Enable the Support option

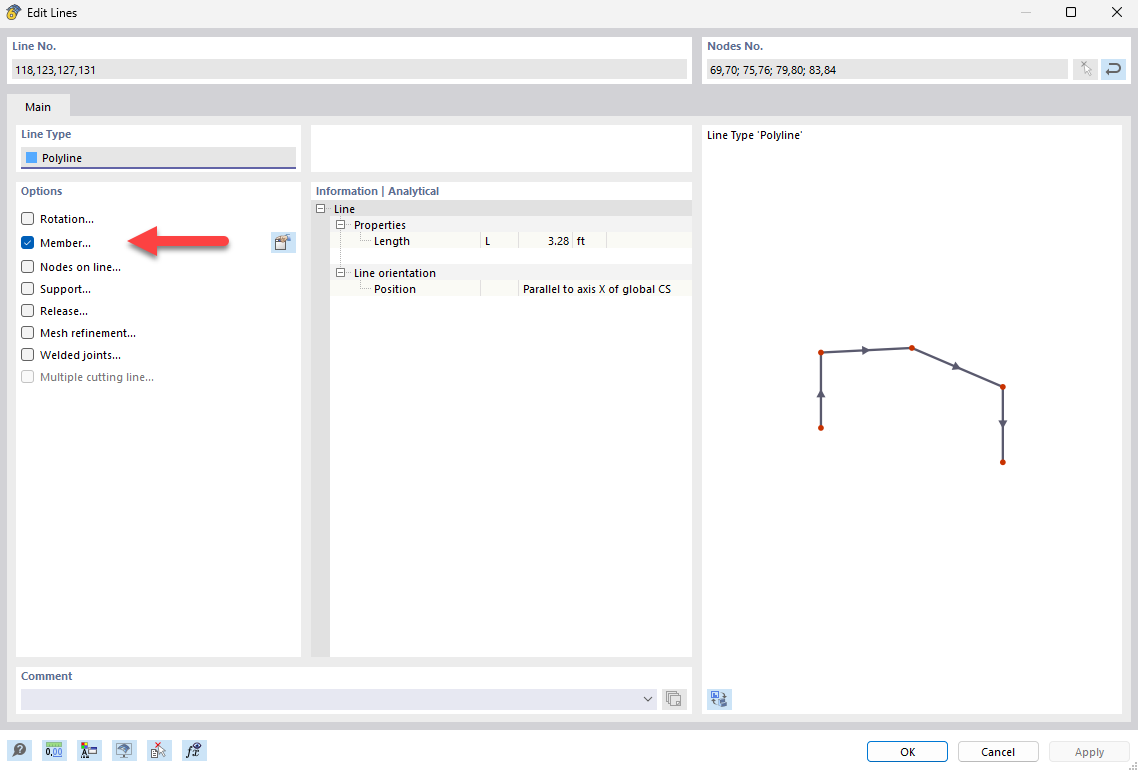pos(27,288)
